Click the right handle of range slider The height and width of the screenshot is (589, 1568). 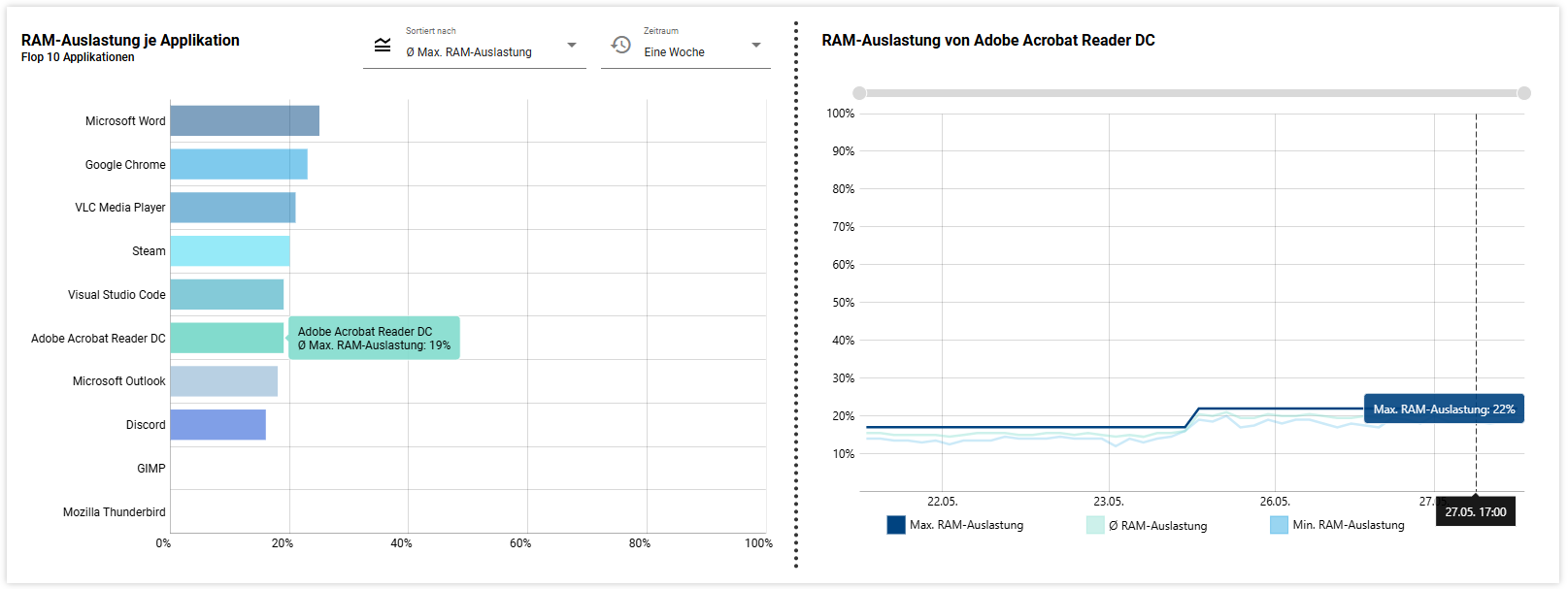pos(1524,93)
